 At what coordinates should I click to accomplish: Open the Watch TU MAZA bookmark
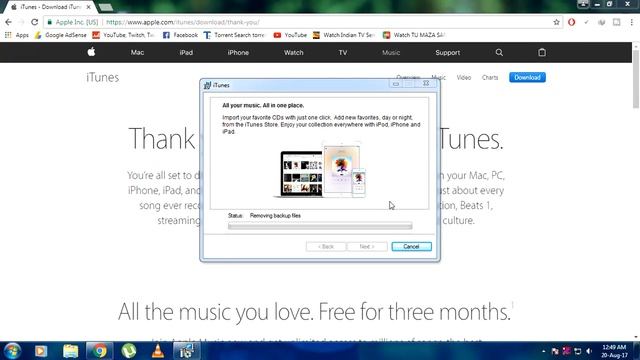tap(413, 35)
